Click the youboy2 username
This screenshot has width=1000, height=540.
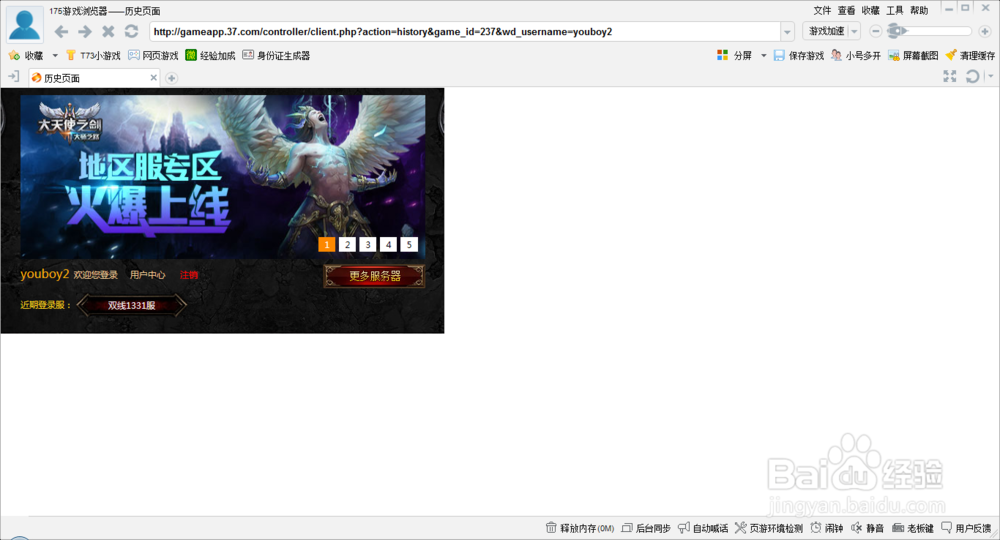[x=45, y=274]
